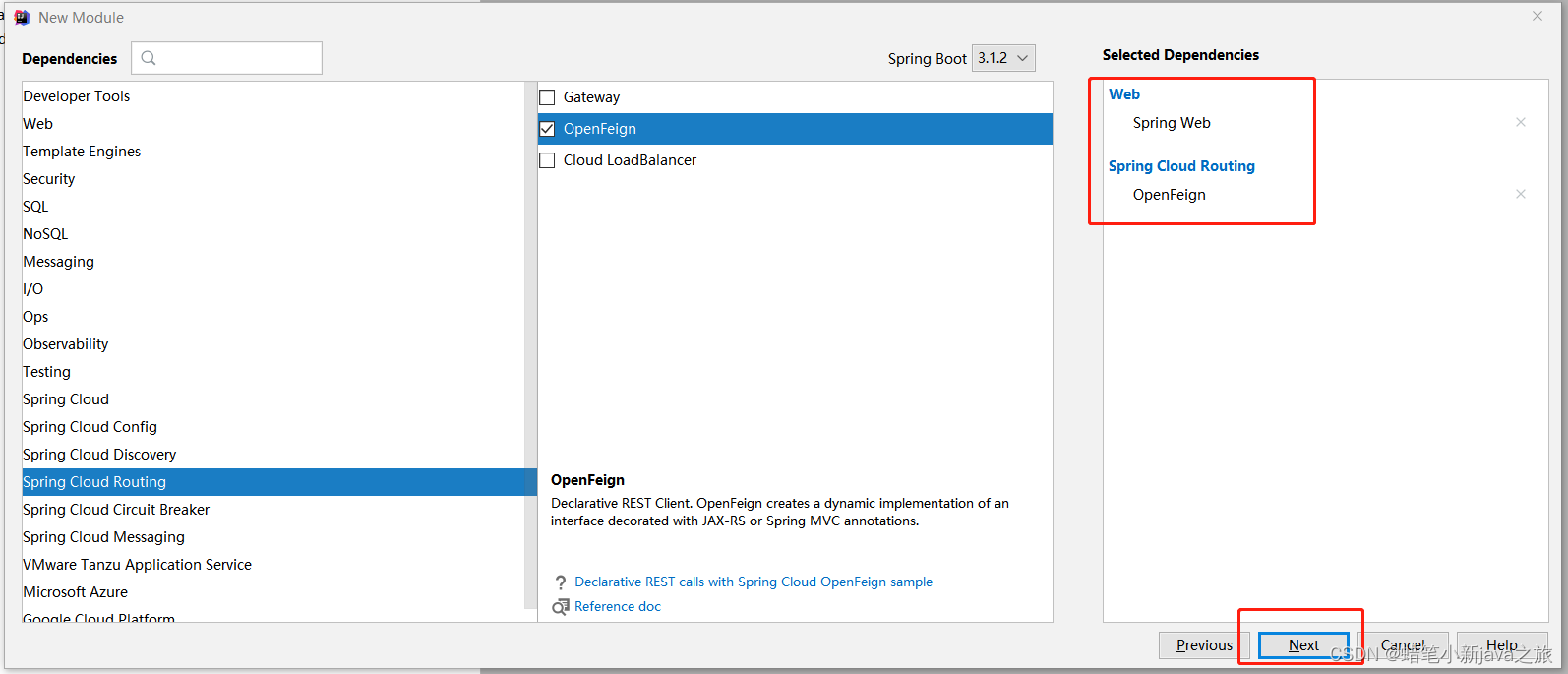Select the Spring Cloud category

[x=273, y=399]
